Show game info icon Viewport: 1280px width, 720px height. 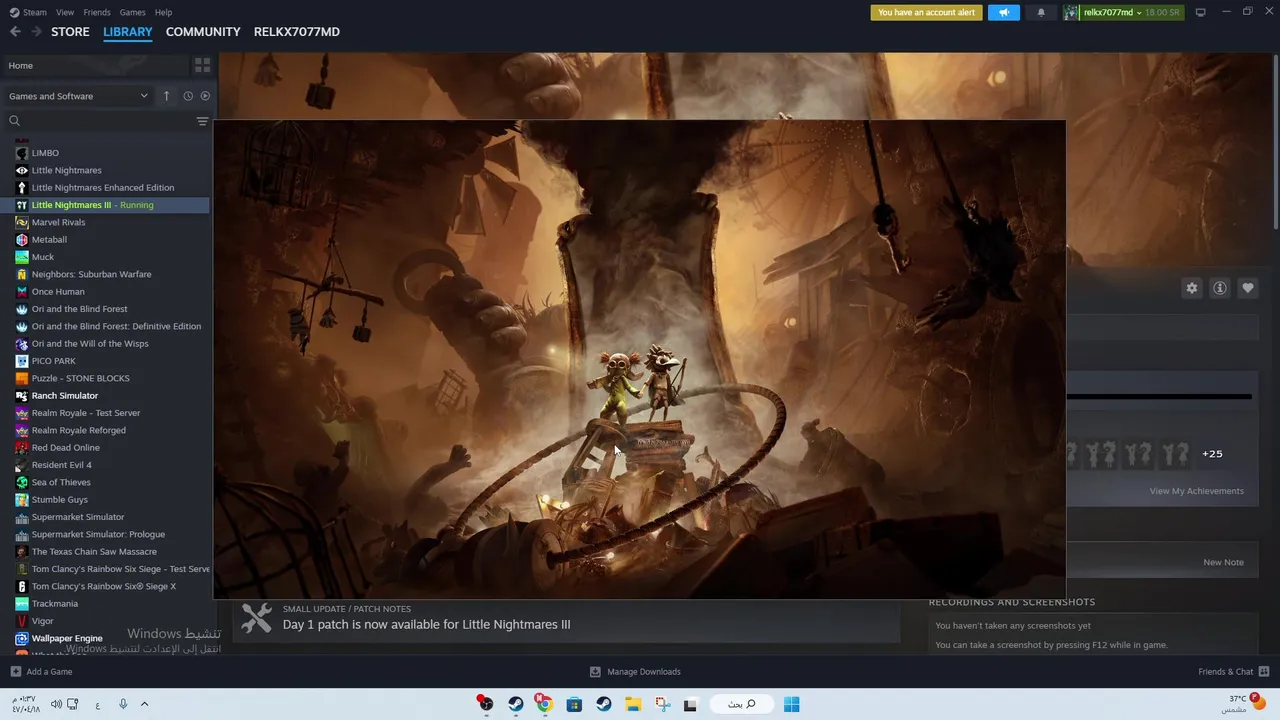pos(1220,288)
